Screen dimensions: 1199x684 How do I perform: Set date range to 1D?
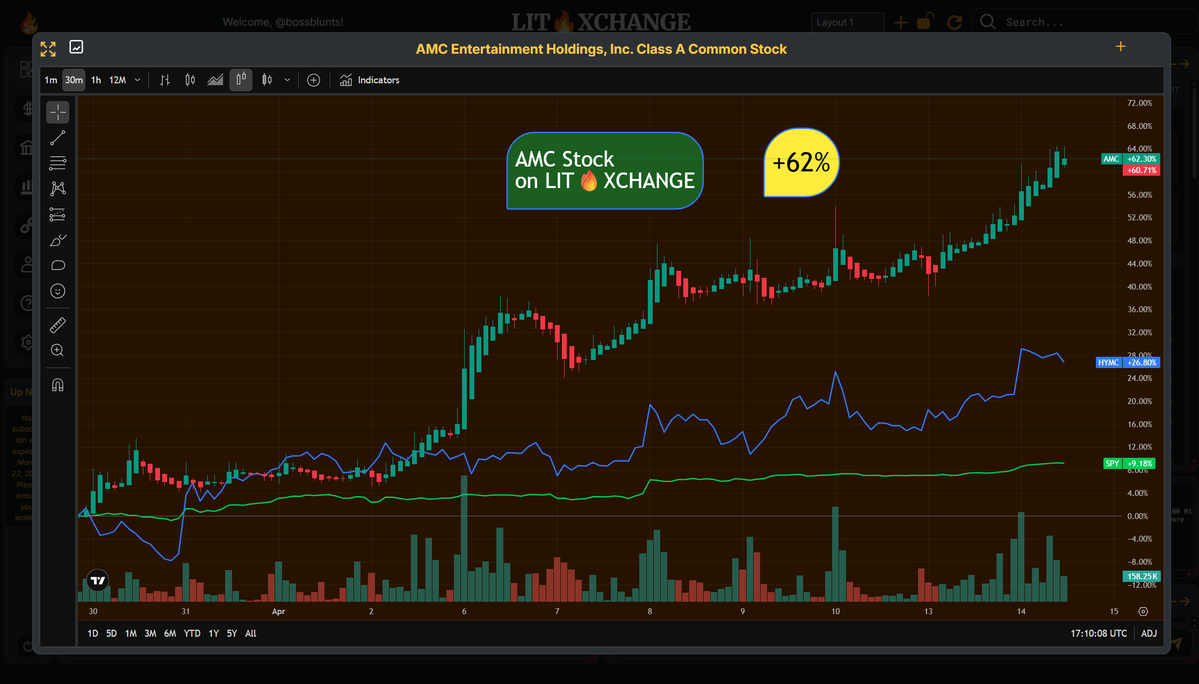click(93, 633)
